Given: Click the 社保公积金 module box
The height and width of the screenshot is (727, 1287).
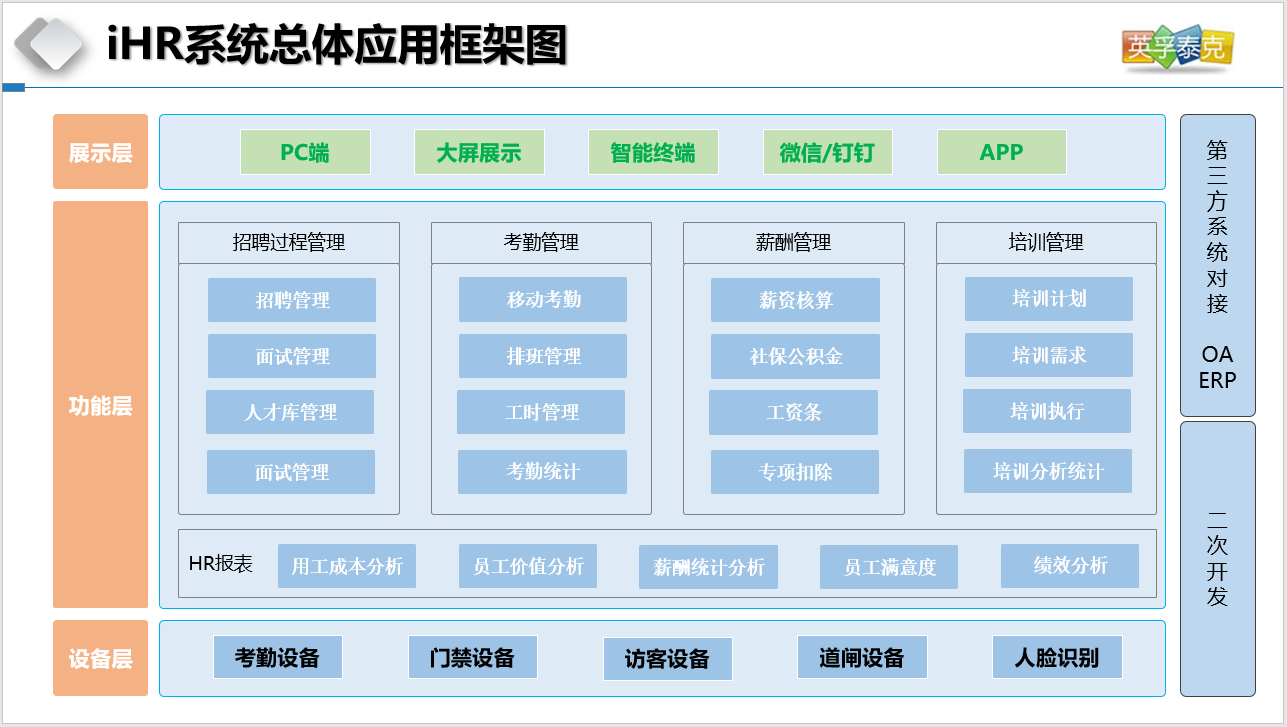Looking at the screenshot, I should (x=795, y=356).
